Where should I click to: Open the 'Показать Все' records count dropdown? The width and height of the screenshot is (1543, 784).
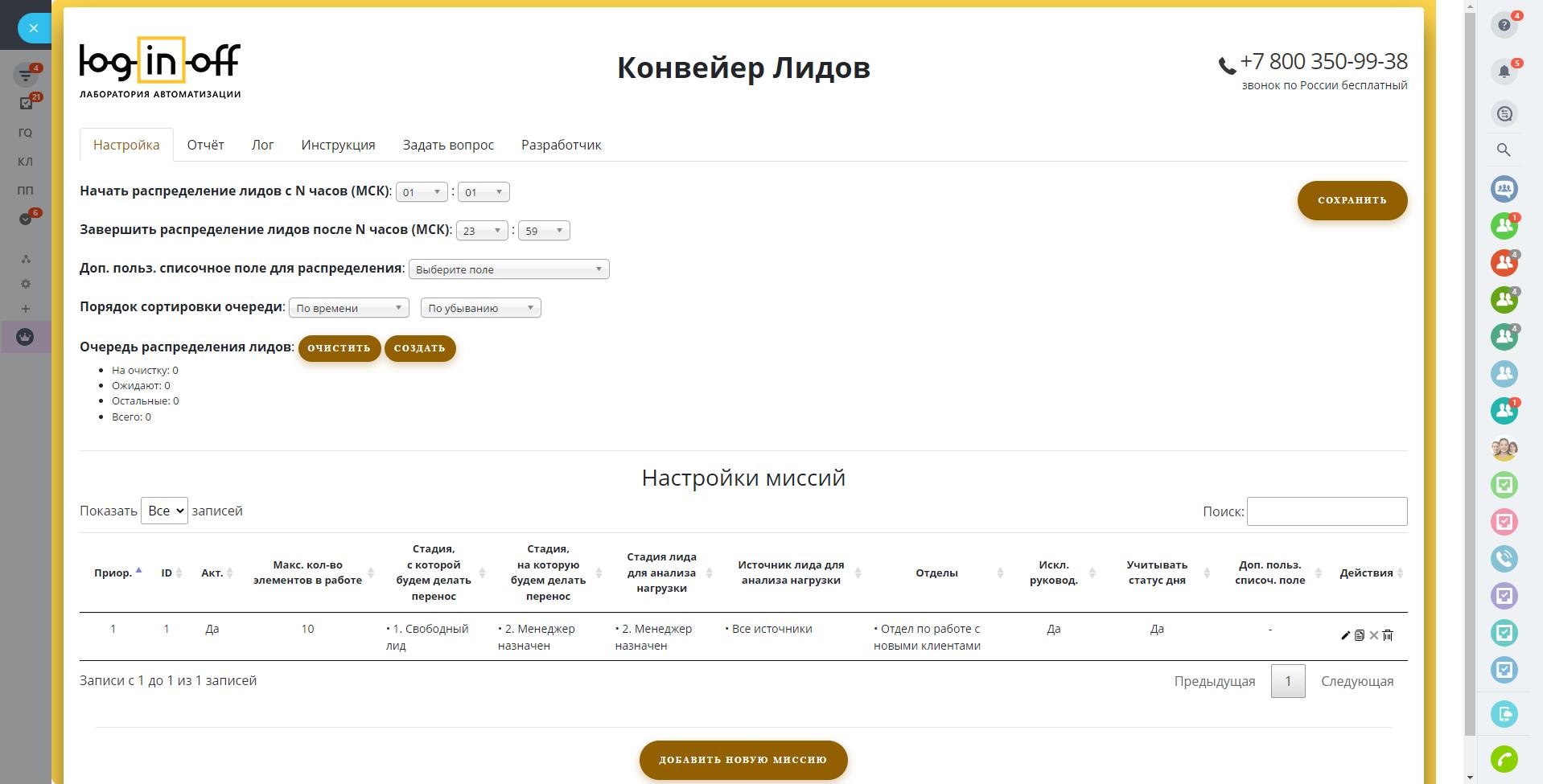pyautogui.click(x=164, y=511)
